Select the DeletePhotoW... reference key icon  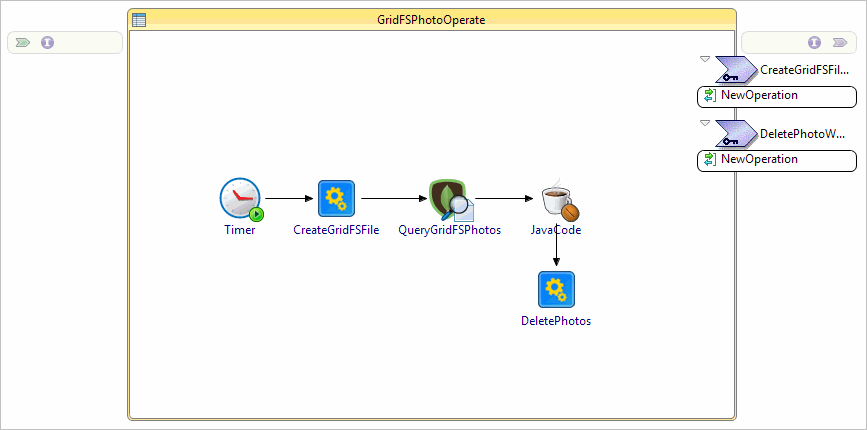click(x=737, y=133)
